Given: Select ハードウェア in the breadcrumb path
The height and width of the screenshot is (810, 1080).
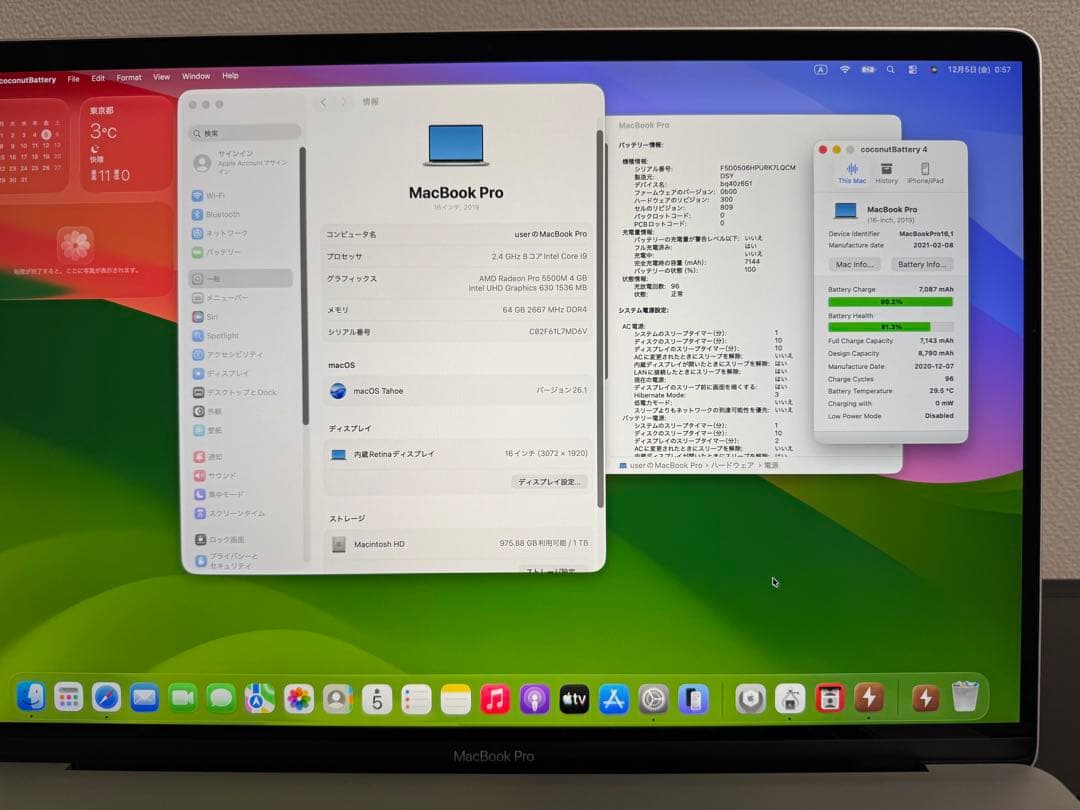Looking at the screenshot, I should click(733, 466).
